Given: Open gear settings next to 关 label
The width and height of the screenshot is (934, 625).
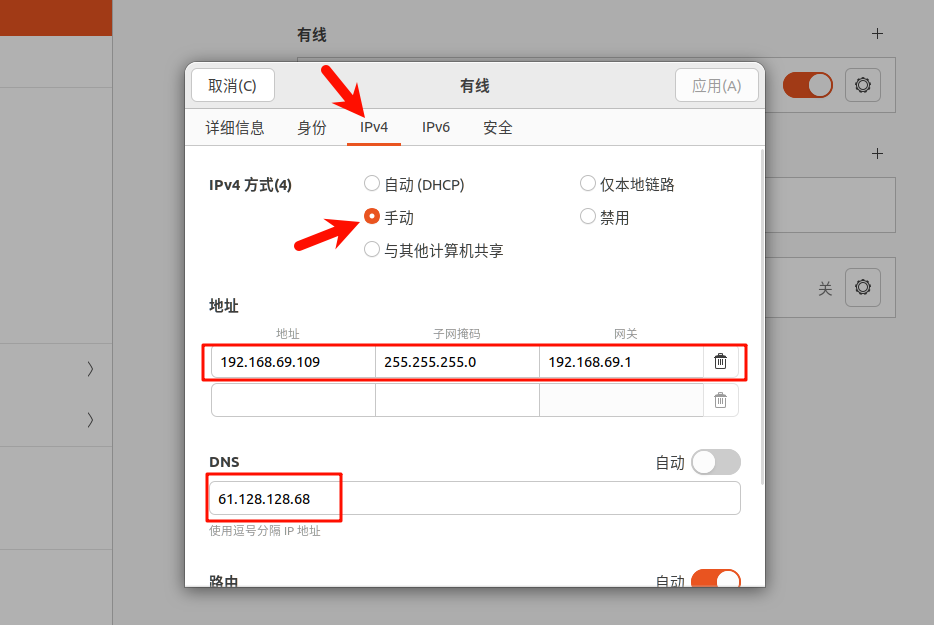Looking at the screenshot, I should (862, 288).
